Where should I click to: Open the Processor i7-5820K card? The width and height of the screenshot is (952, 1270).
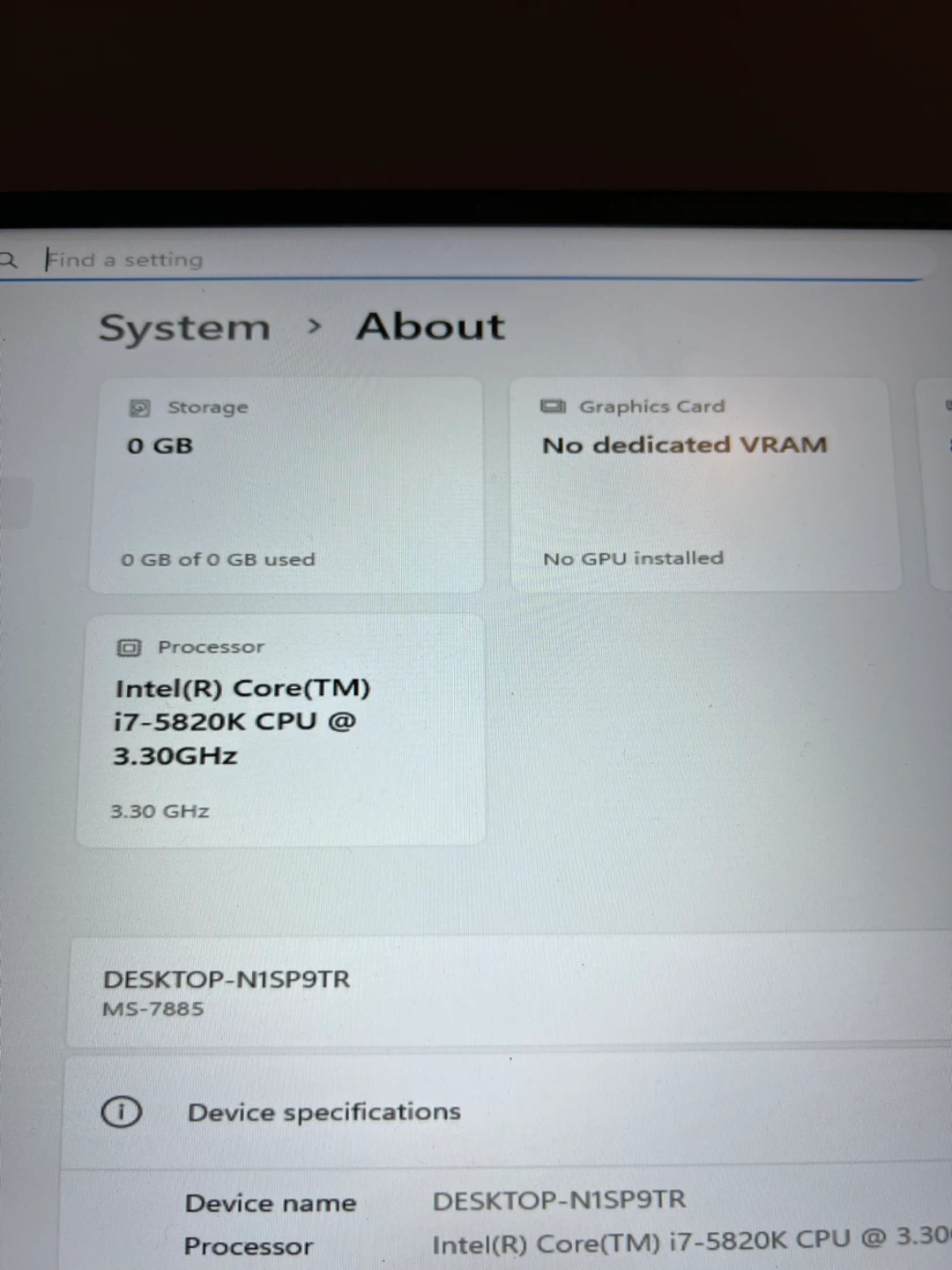pos(281,730)
